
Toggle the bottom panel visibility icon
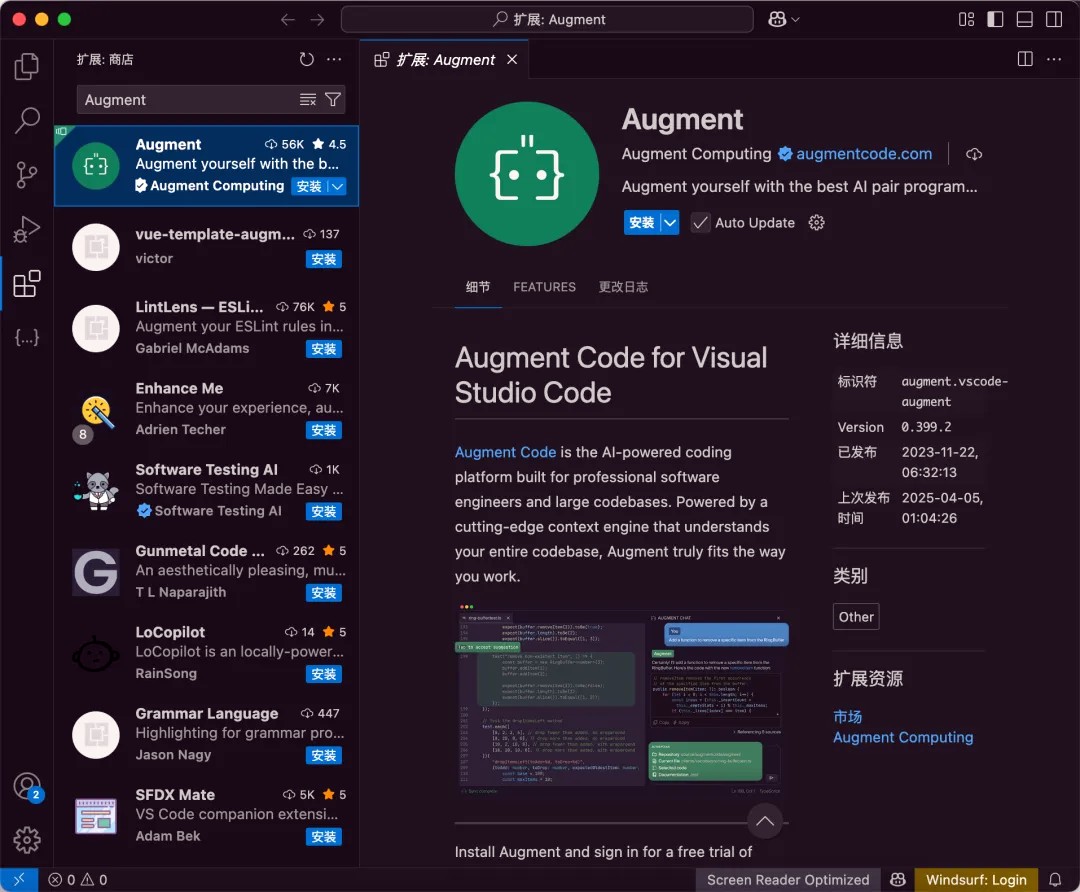1024,19
